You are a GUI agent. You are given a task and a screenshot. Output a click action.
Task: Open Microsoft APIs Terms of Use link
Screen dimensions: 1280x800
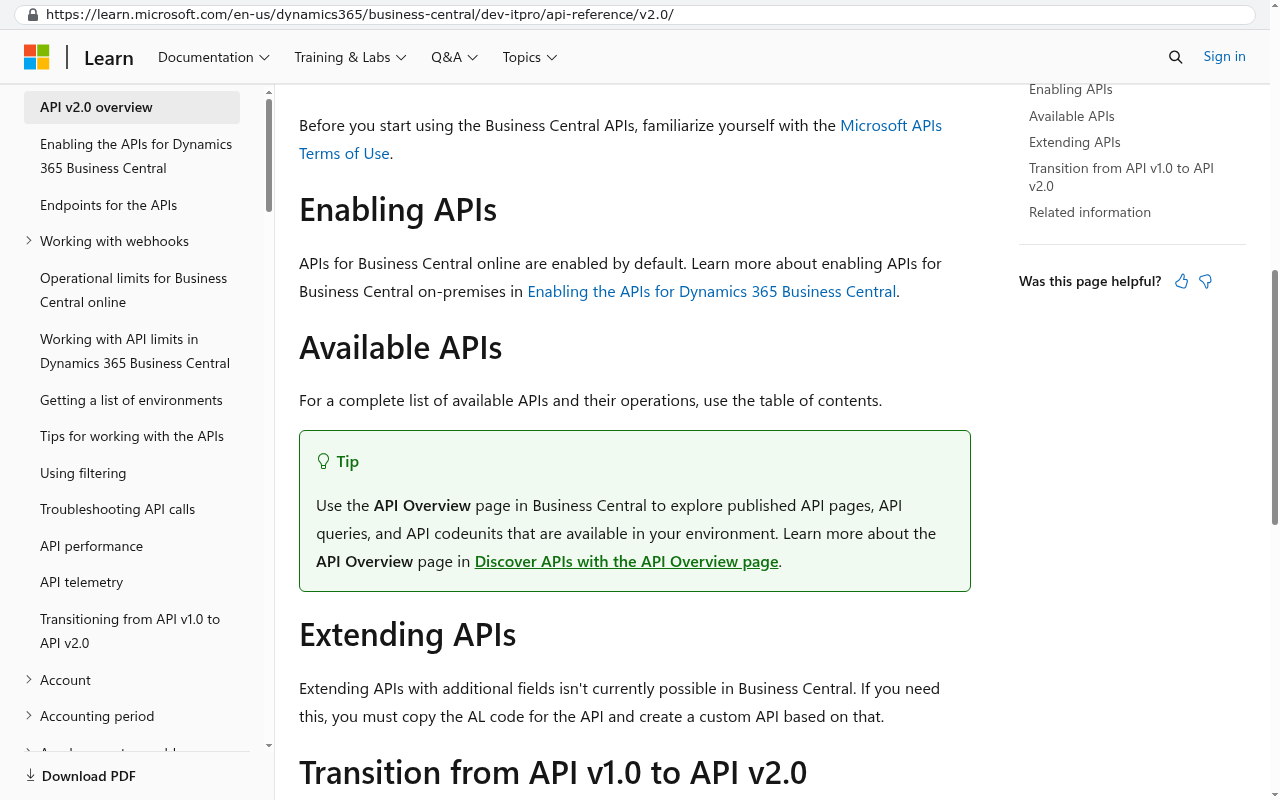tap(620, 139)
